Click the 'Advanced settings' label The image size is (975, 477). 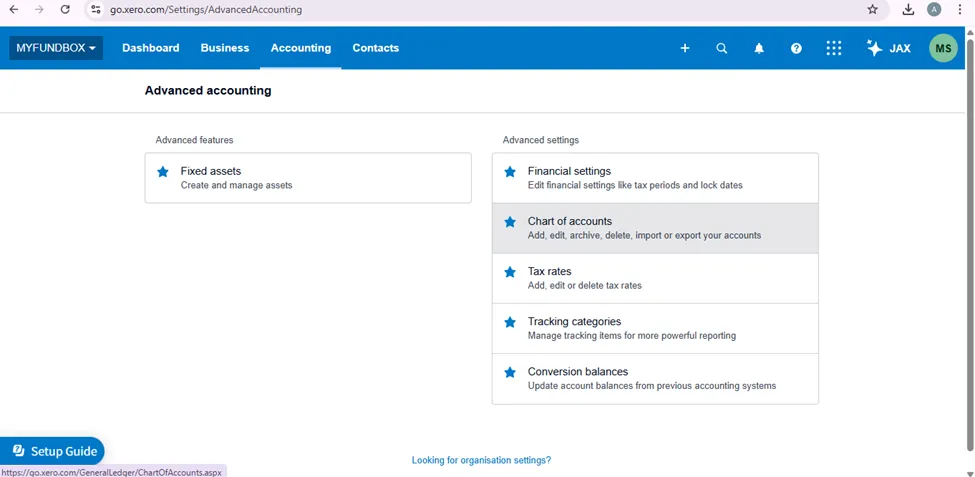click(540, 140)
